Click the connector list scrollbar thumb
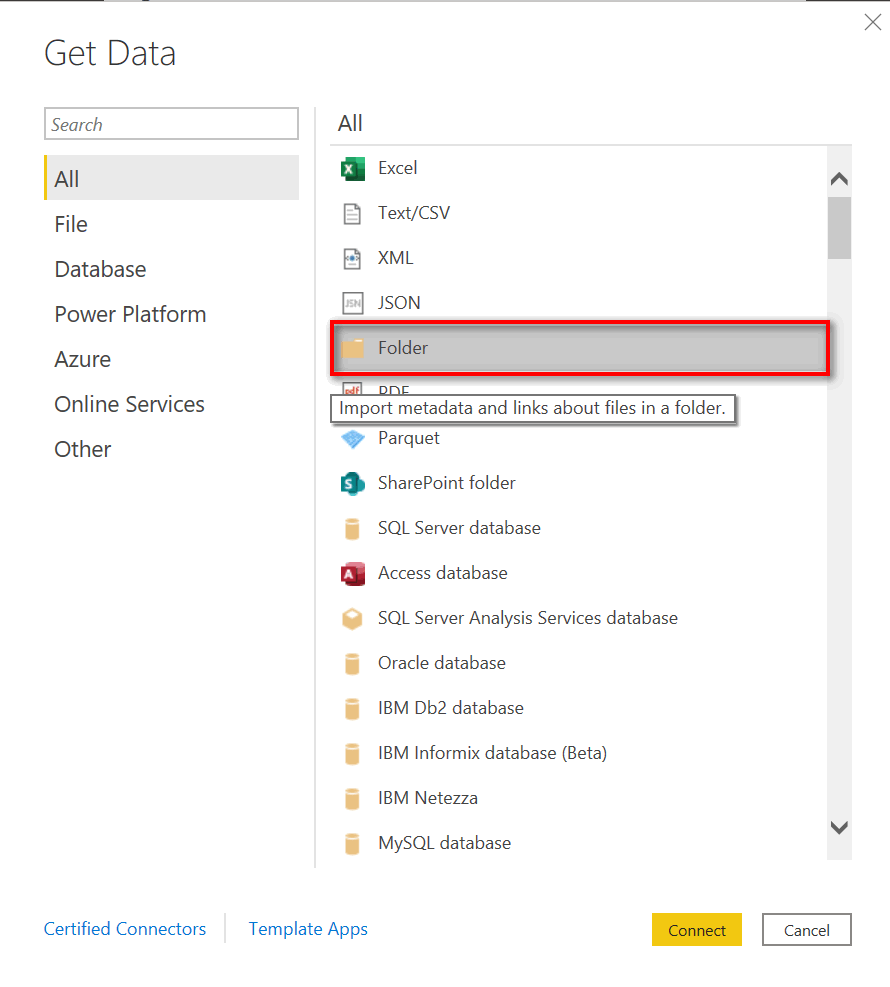This screenshot has width=890, height=987. (839, 228)
